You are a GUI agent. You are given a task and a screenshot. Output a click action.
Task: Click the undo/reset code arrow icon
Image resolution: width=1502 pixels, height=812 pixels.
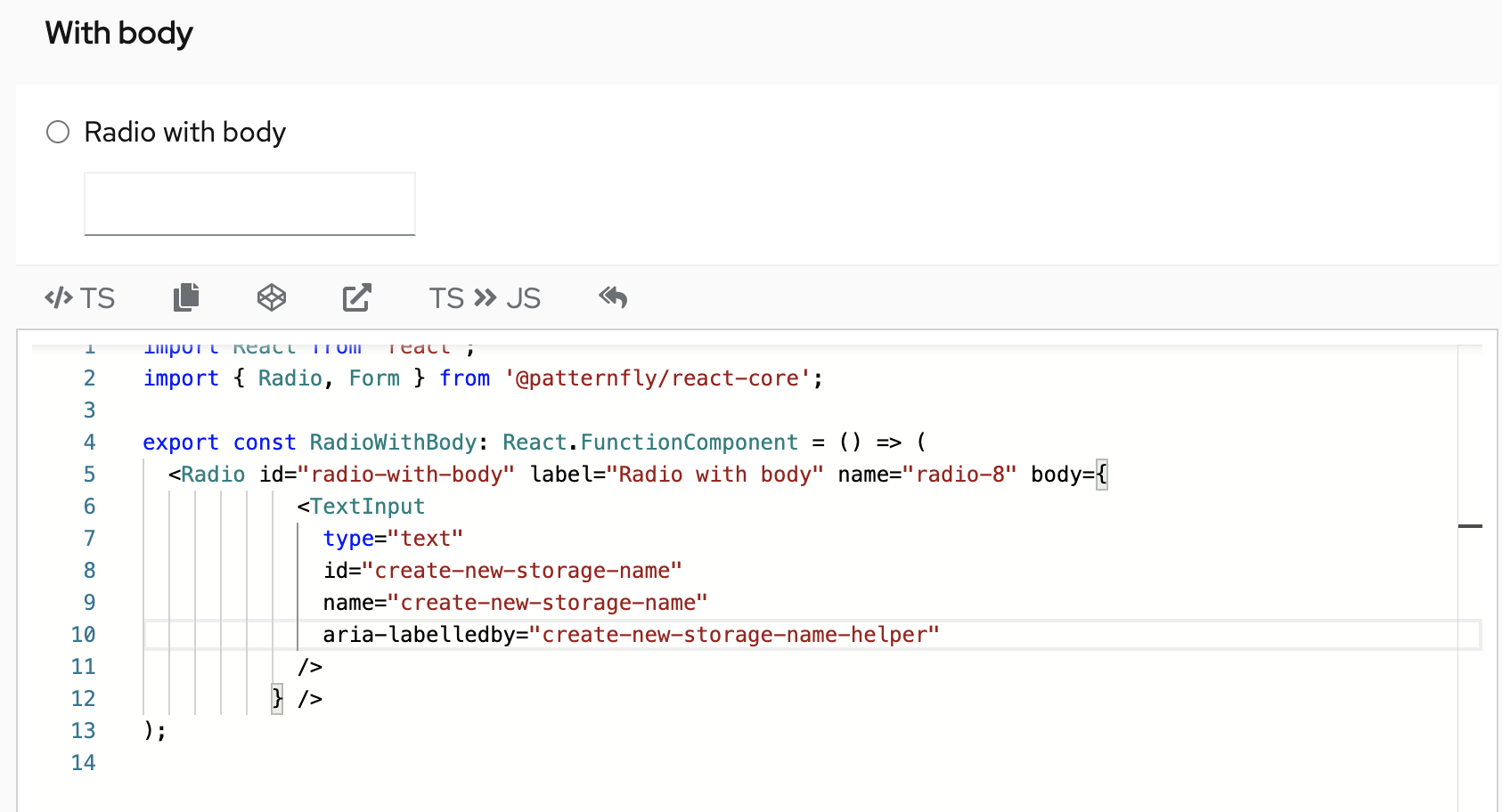(x=613, y=297)
